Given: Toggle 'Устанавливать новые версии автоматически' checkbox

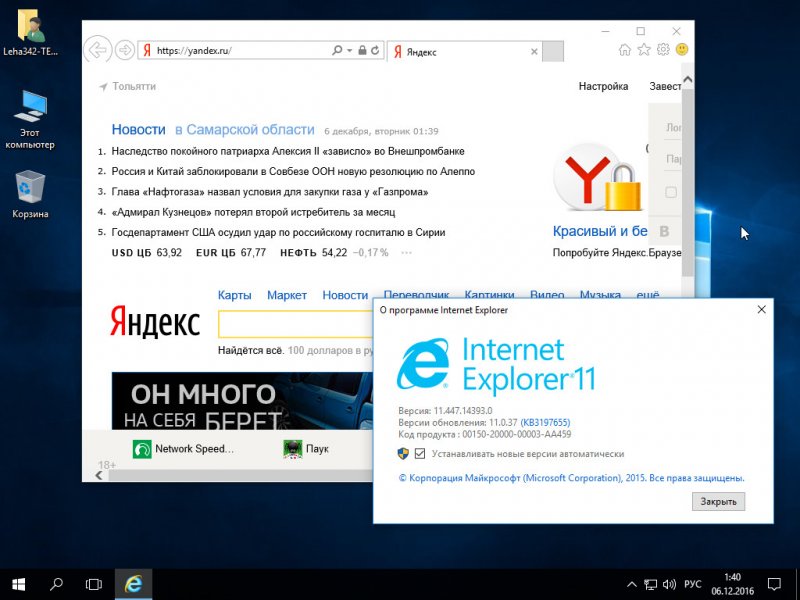Looking at the screenshot, I should coord(420,454).
